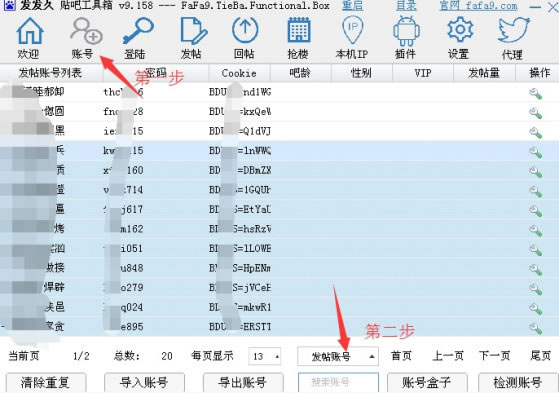
Task: Open the 官网 fafa9.com link
Action: click(478, 5)
